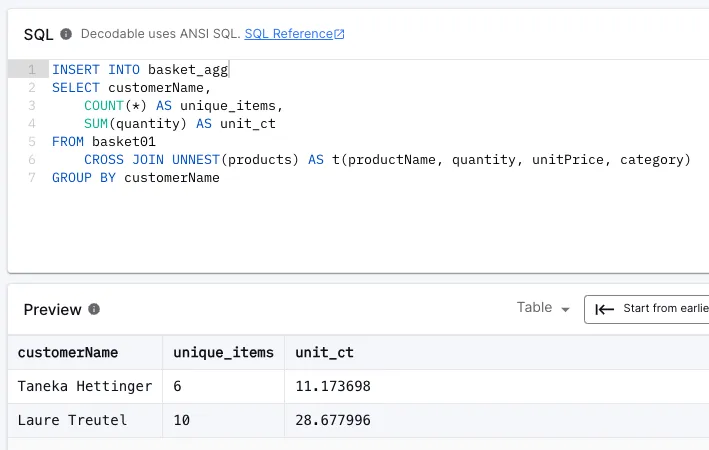Click the Start from earliest button
The width and height of the screenshot is (709, 450).
(x=647, y=309)
